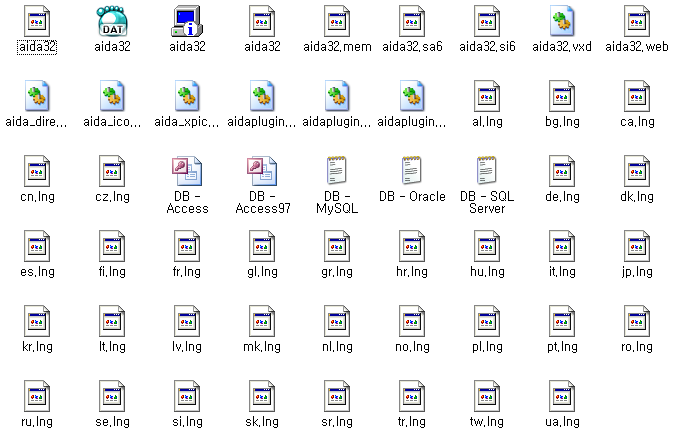Click the aida32.sa6 file icon
688x448 pixels.
pos(412,21)
